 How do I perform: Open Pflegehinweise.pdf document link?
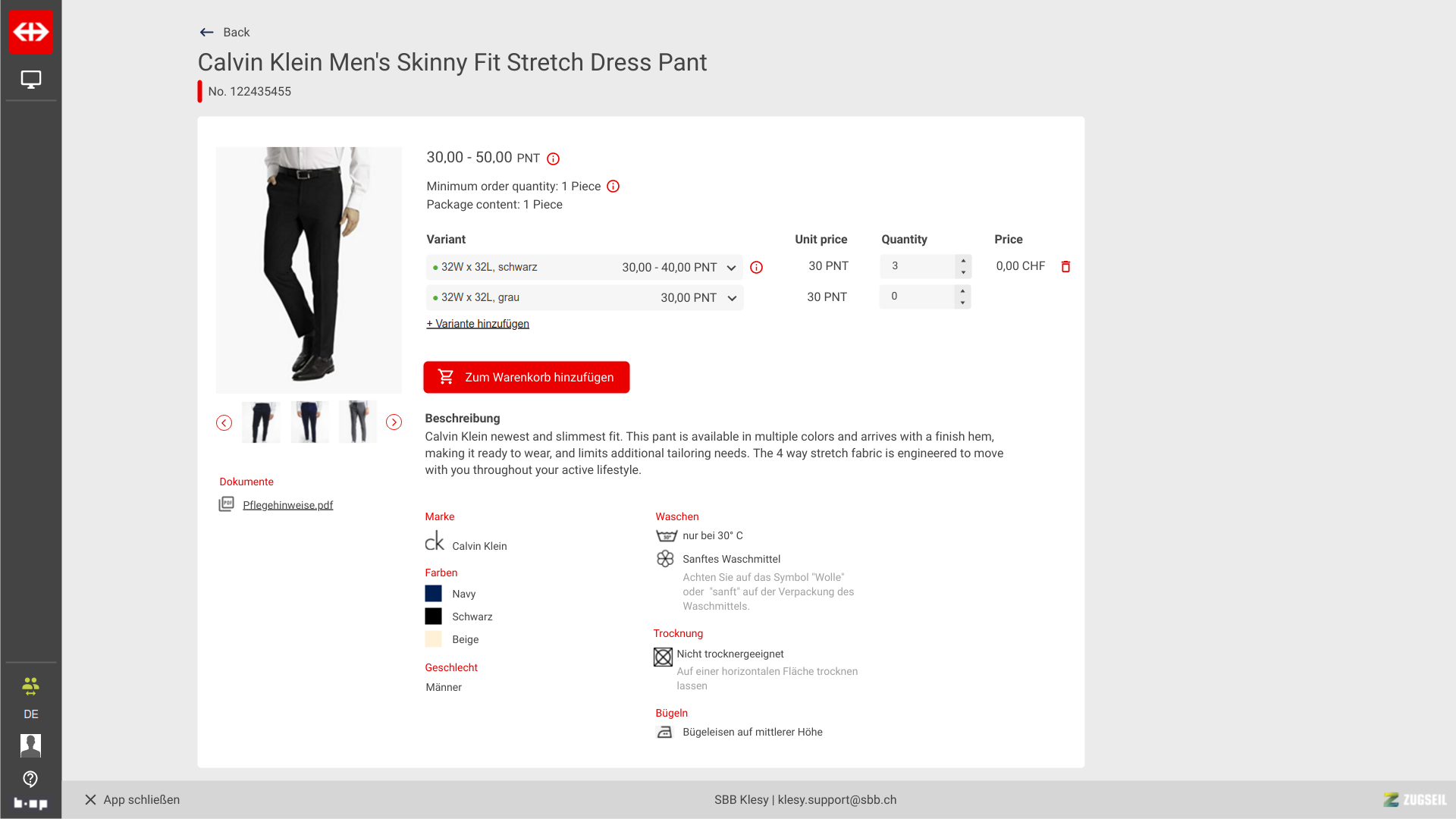coord(287,505)
